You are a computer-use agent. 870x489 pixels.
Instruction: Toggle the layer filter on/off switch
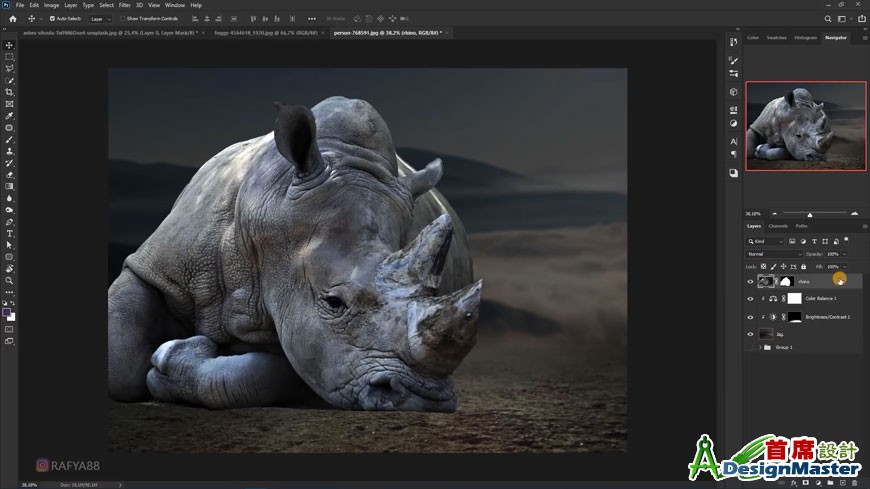846,240
